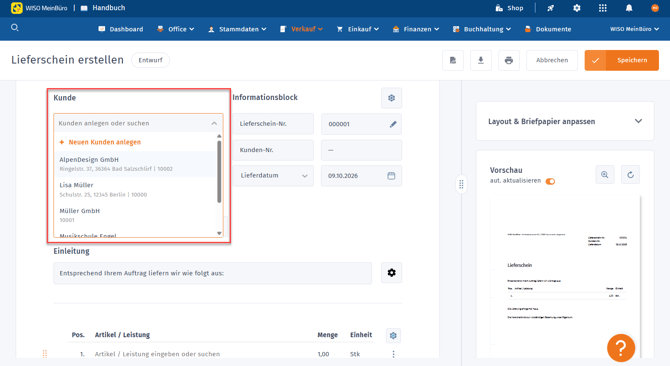Open settings gear in top bar
The width and height of the screenshot is (670, 366).
tap(577, 8)
